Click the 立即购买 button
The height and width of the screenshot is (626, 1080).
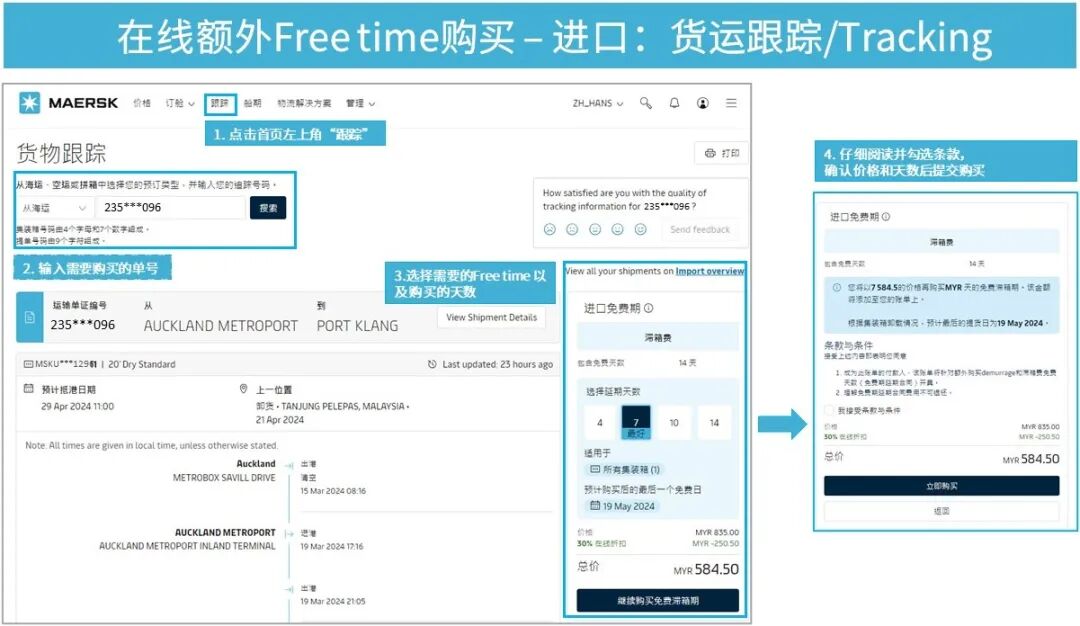pos(942,486)
